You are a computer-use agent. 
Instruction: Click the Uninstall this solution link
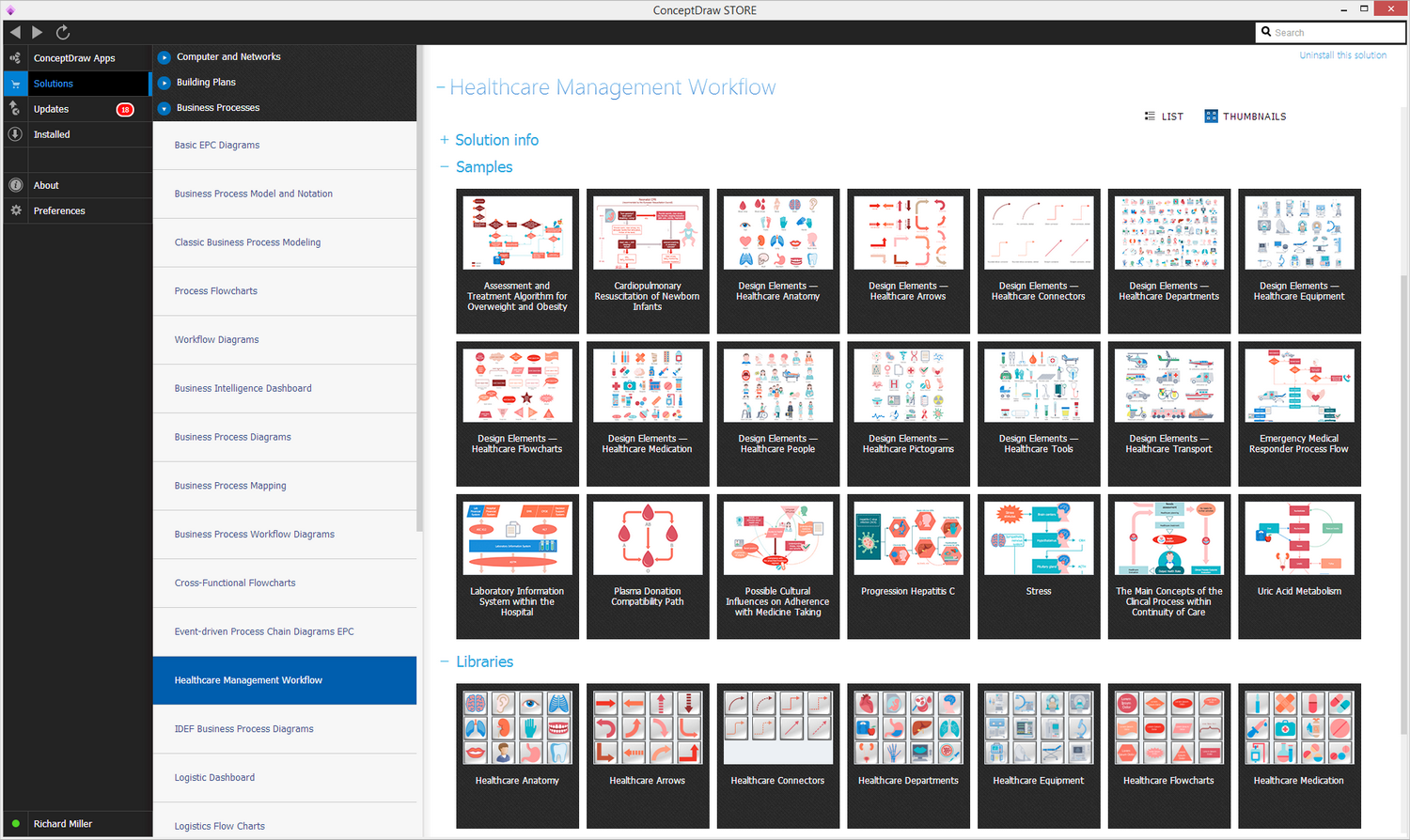(x=1342, y=55)
